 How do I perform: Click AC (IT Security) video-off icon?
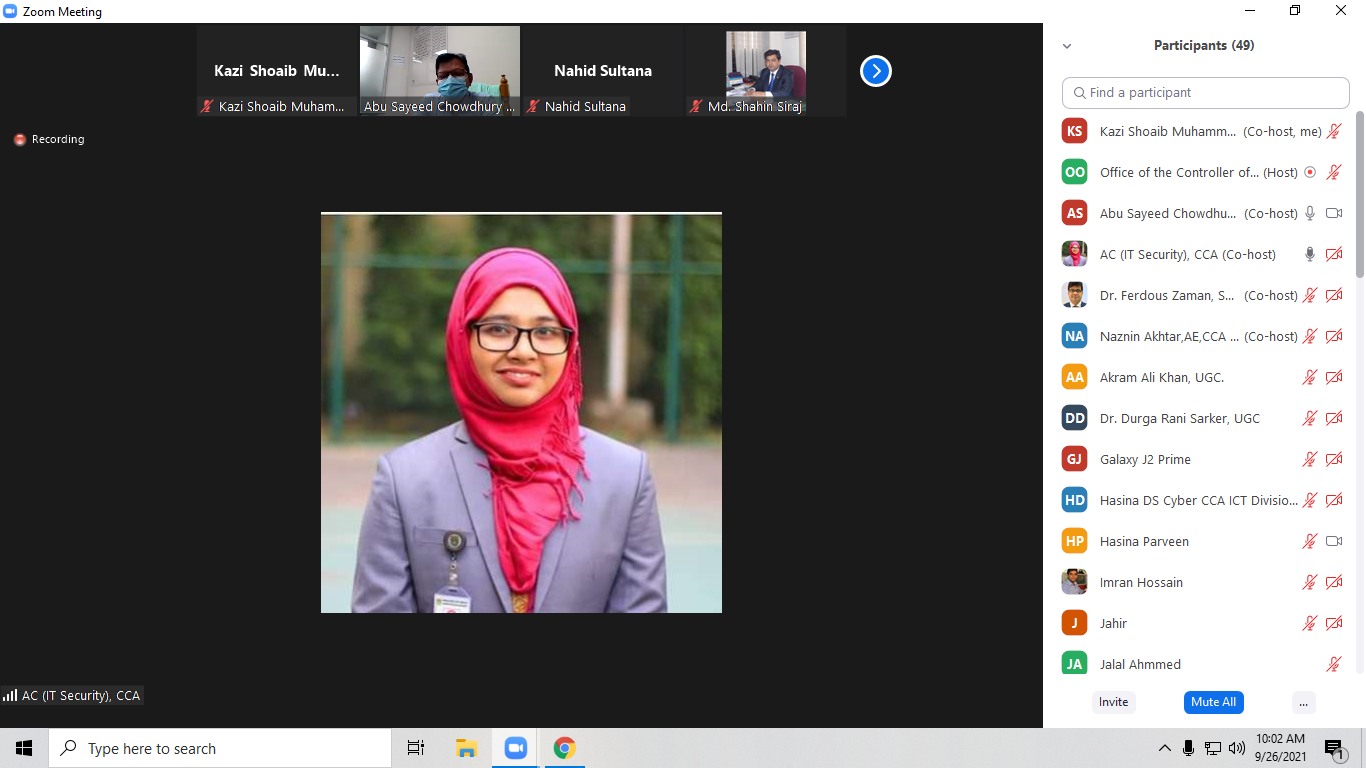point(1333,254)
